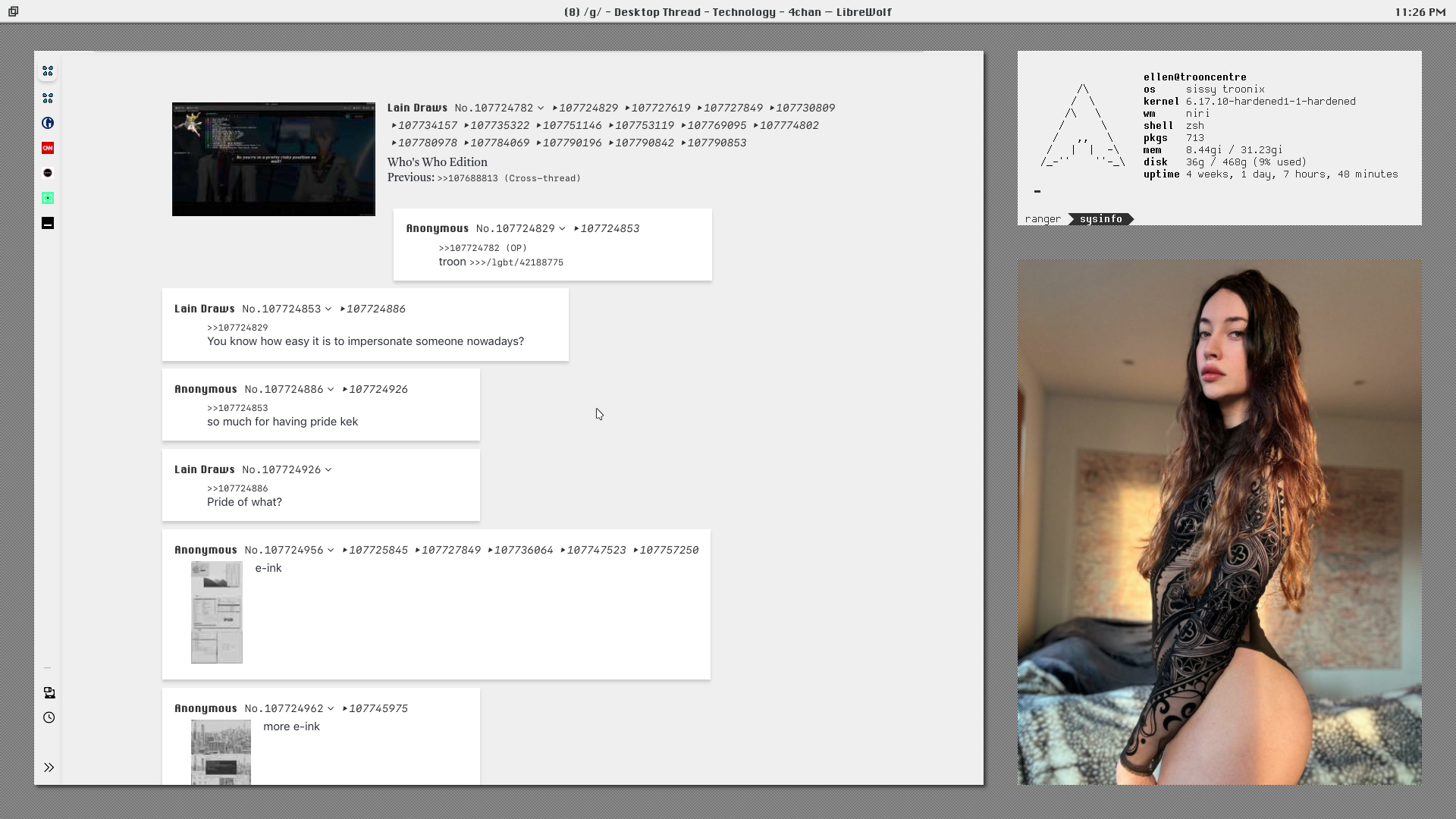Image resolution: width=1456 pixels, height=819 pixels.
Task: Click the >>>/lgbt/42188775 board link
Action: 516,262
